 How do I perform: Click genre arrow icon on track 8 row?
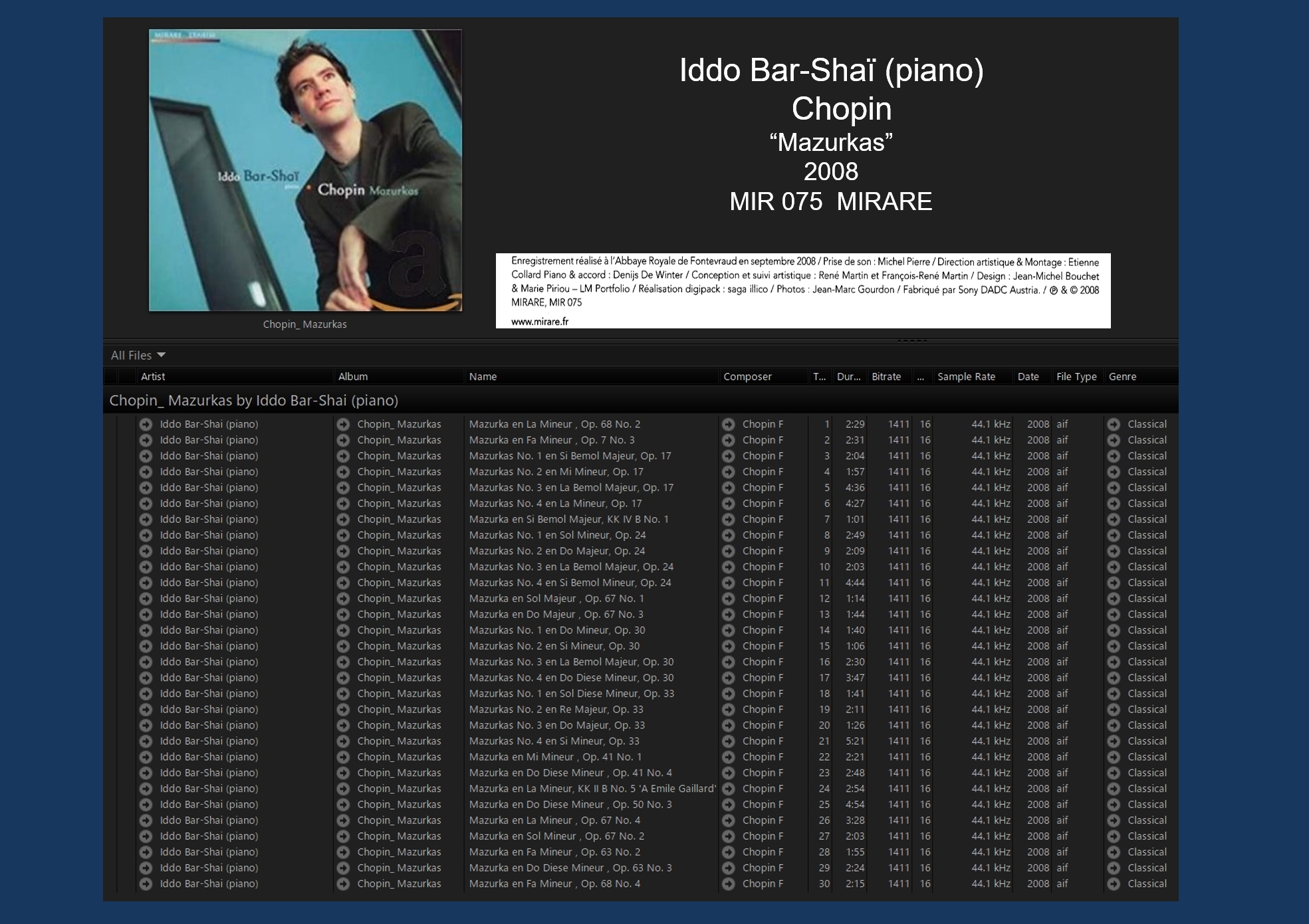point(1114,535)
